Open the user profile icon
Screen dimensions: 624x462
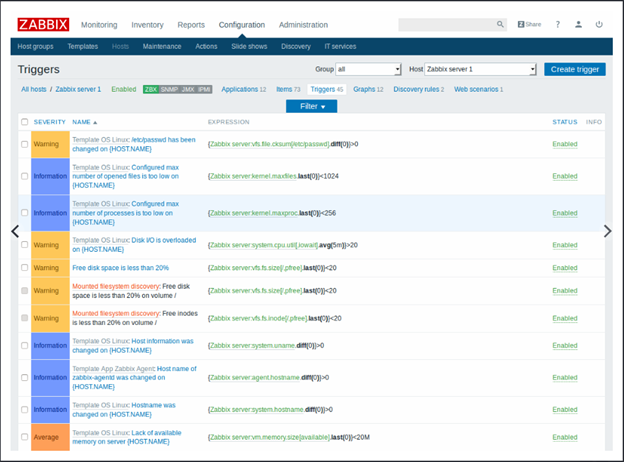[578, 24]
